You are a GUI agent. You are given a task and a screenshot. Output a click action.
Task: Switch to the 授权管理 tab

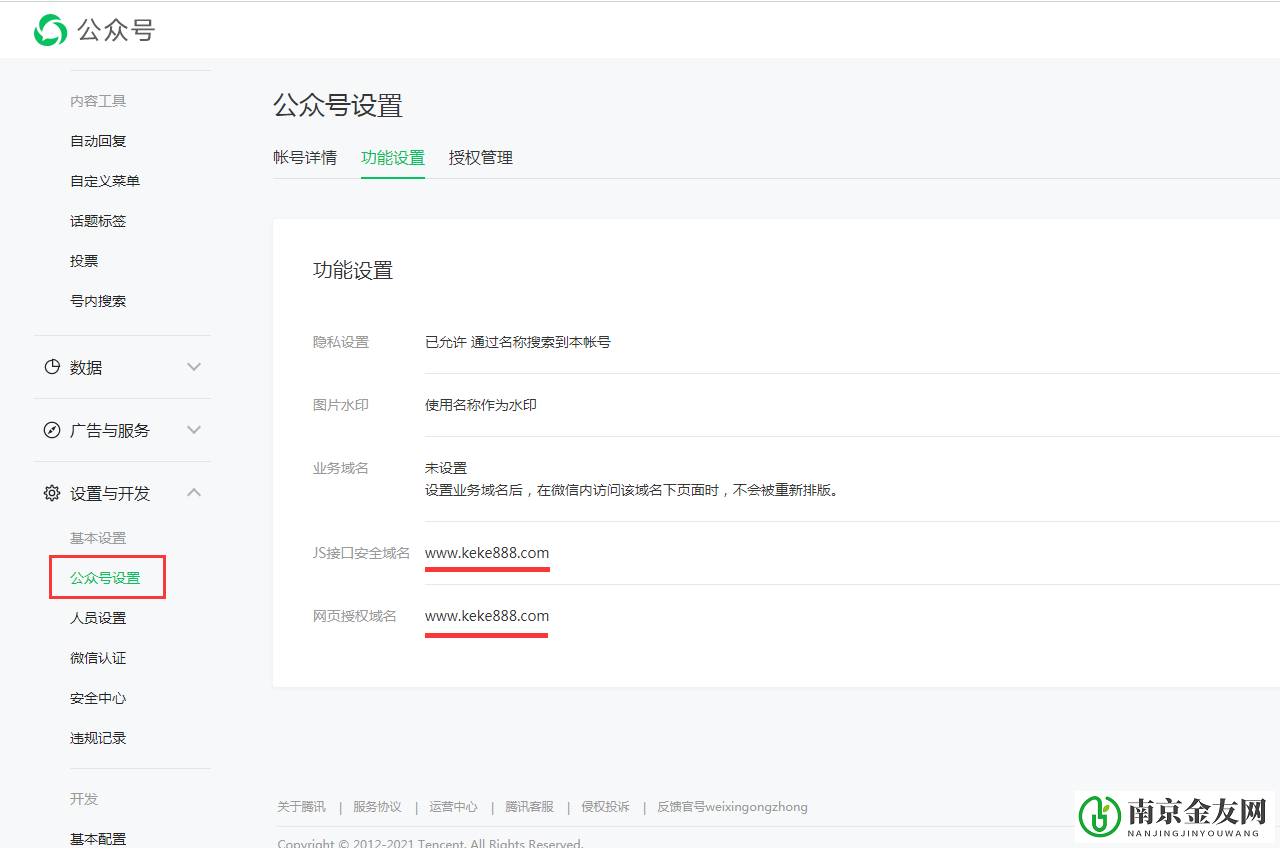pyautogui.click(x=480, y=157)
